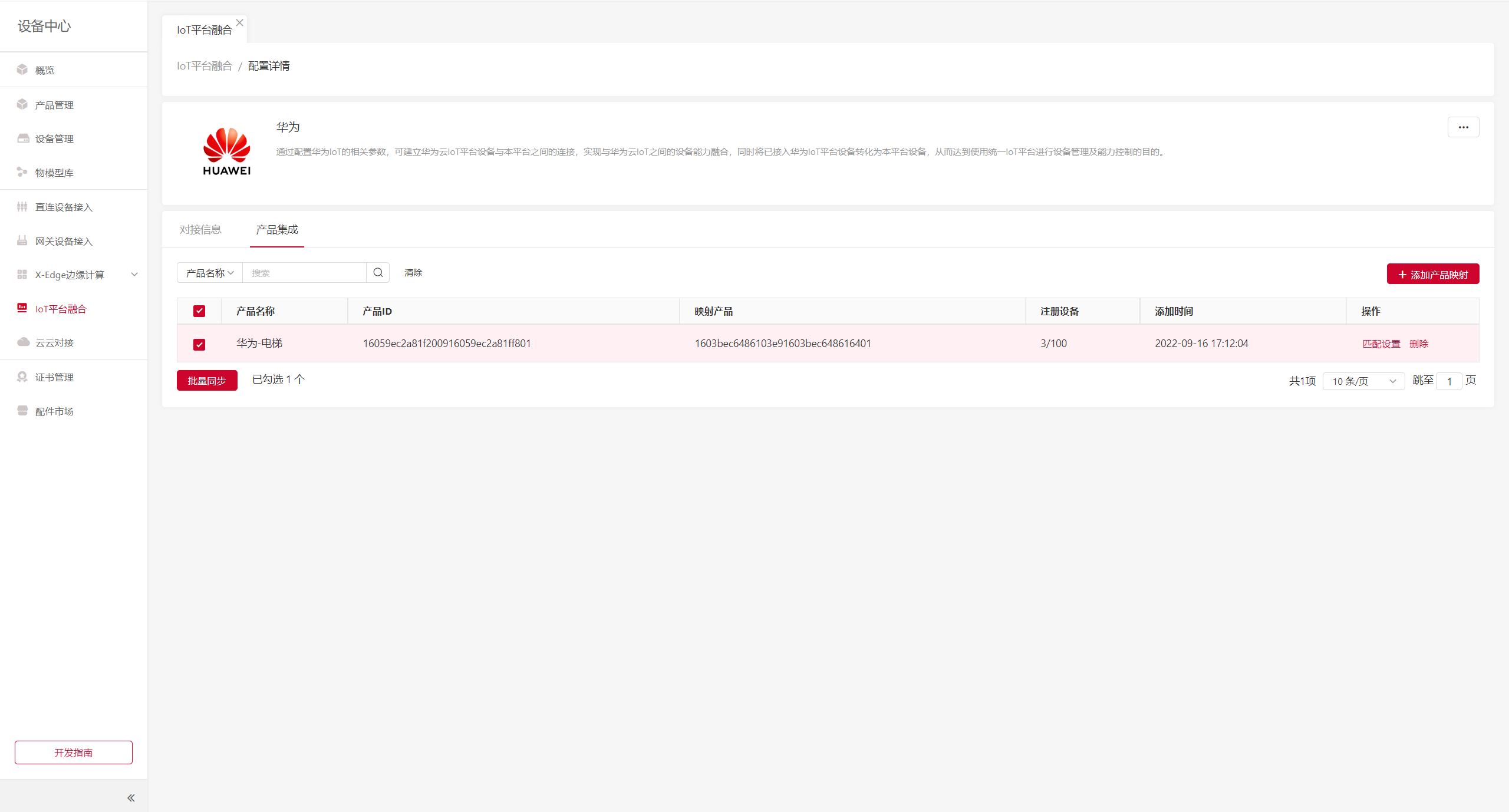
Task: Switch to the 对接信息 tab
Action: coord(200,230)
